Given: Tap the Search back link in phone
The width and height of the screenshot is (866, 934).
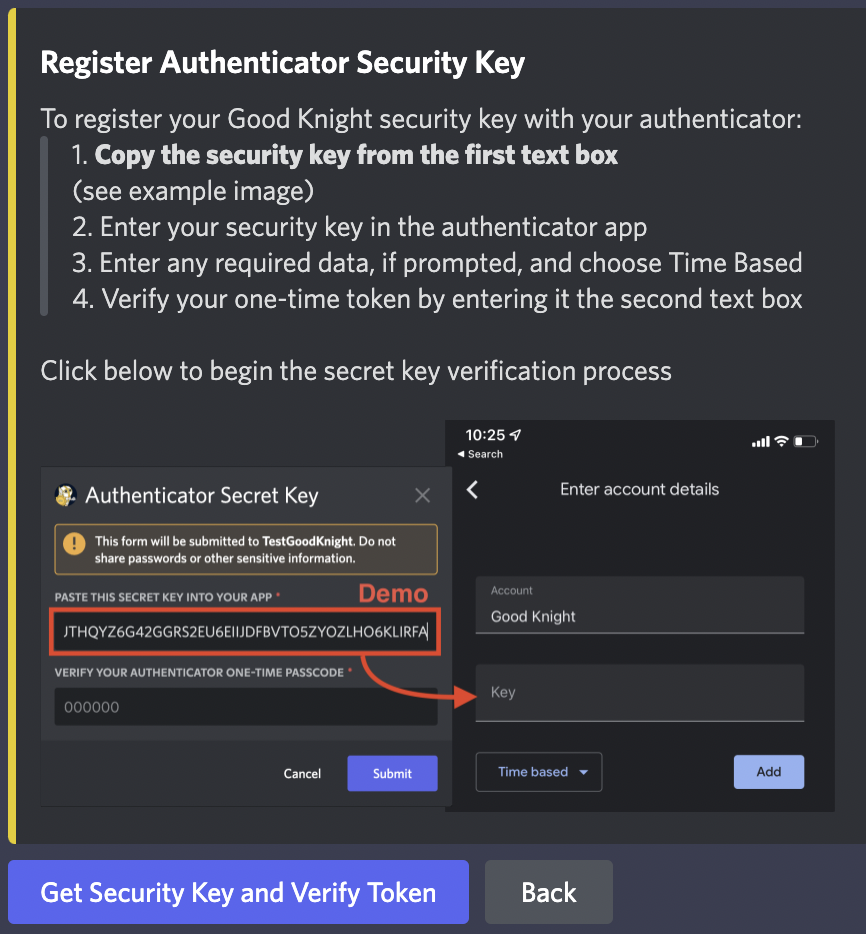Looking at the screenshot, I should tap(480, 454).
